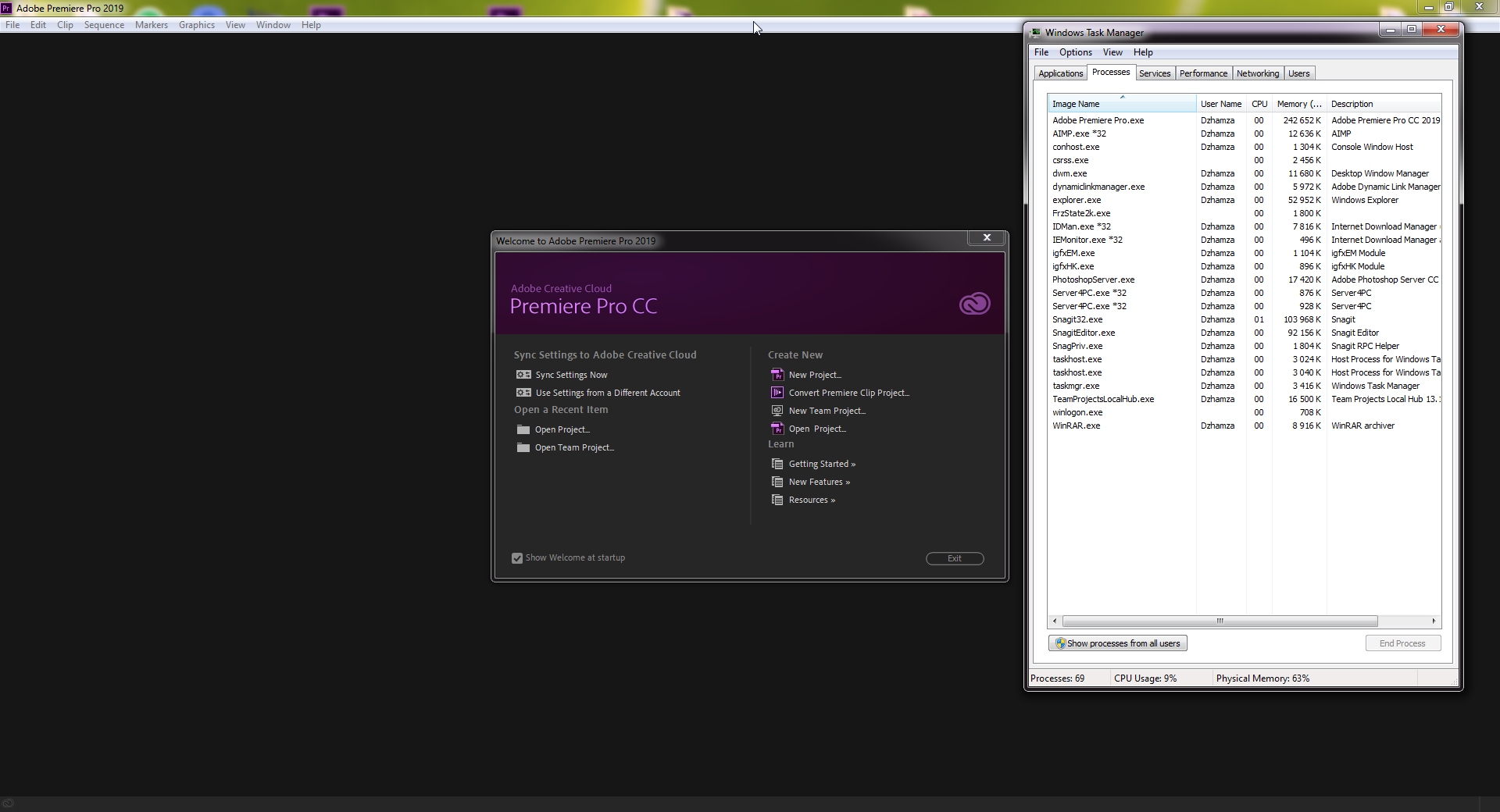The height and width of the screenshot is (812, 1500).
Task: Select the winlogon.exe process
Action: (1245, 412)
